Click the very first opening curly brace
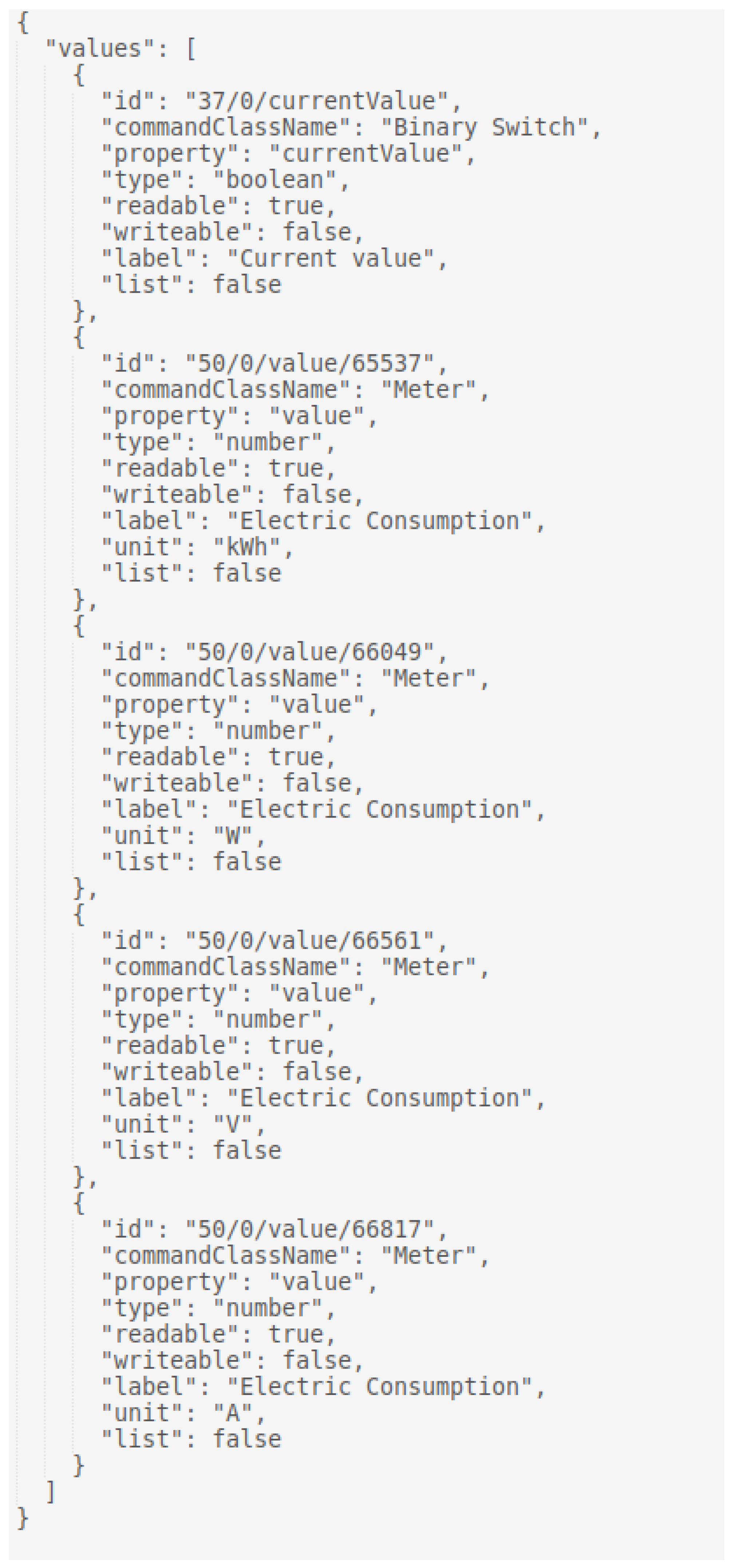732x1568 pixels. pyautogui.click(x=23, y=23)
